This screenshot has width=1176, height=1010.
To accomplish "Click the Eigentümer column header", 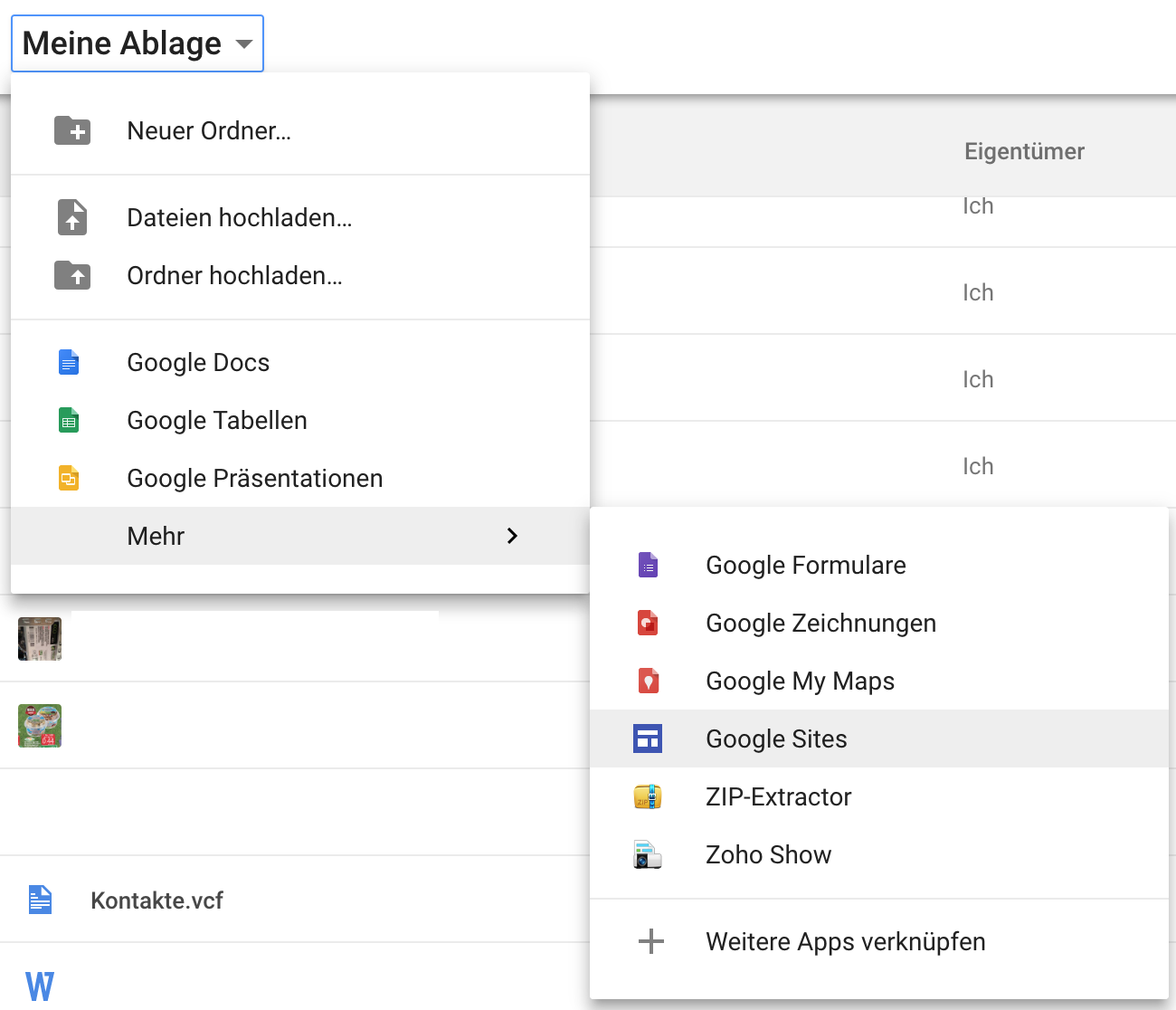I will [x=1024, y=151].
